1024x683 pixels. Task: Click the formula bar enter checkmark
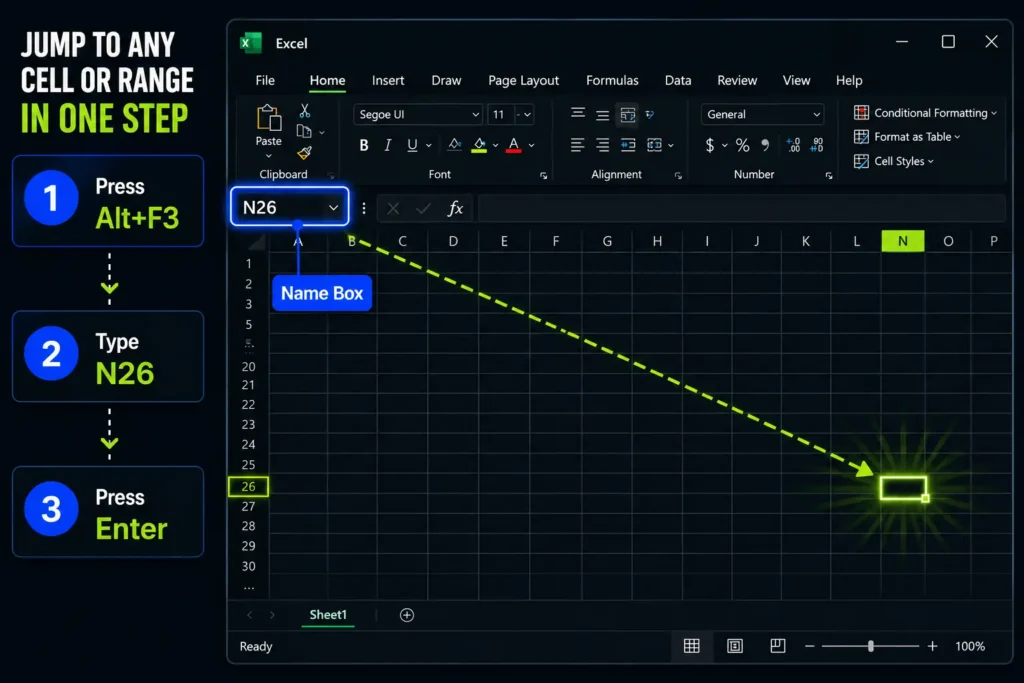423,208
